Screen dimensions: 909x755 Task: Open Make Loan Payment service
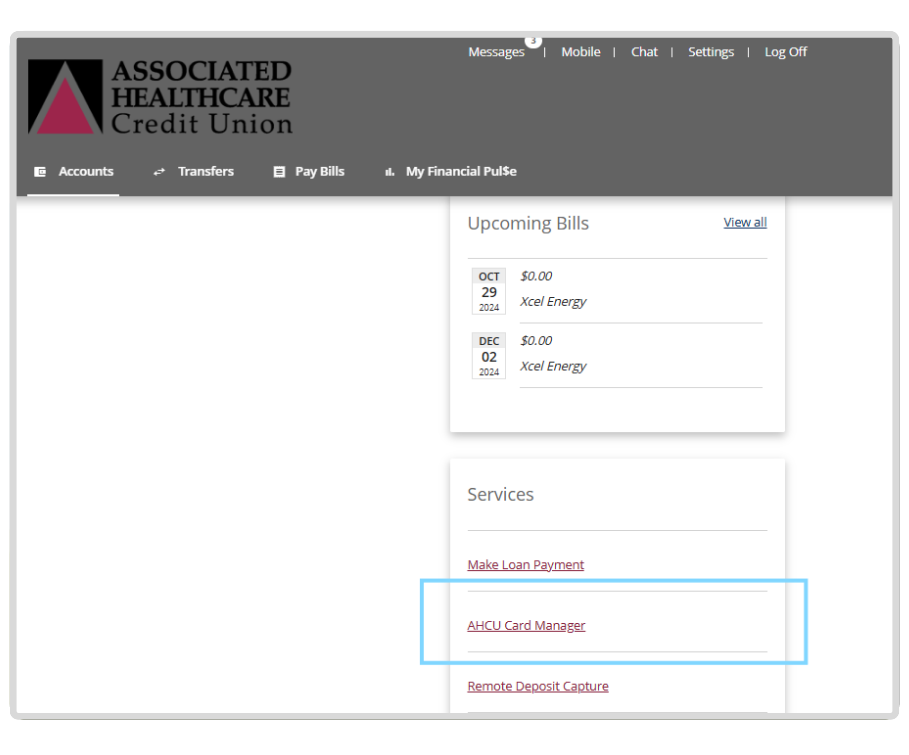pyautogui.click(x=526, y=564)
